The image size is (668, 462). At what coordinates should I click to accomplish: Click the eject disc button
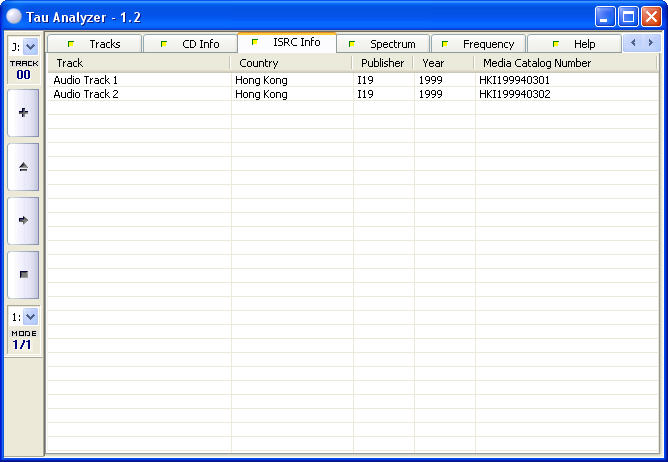(23, 167)
